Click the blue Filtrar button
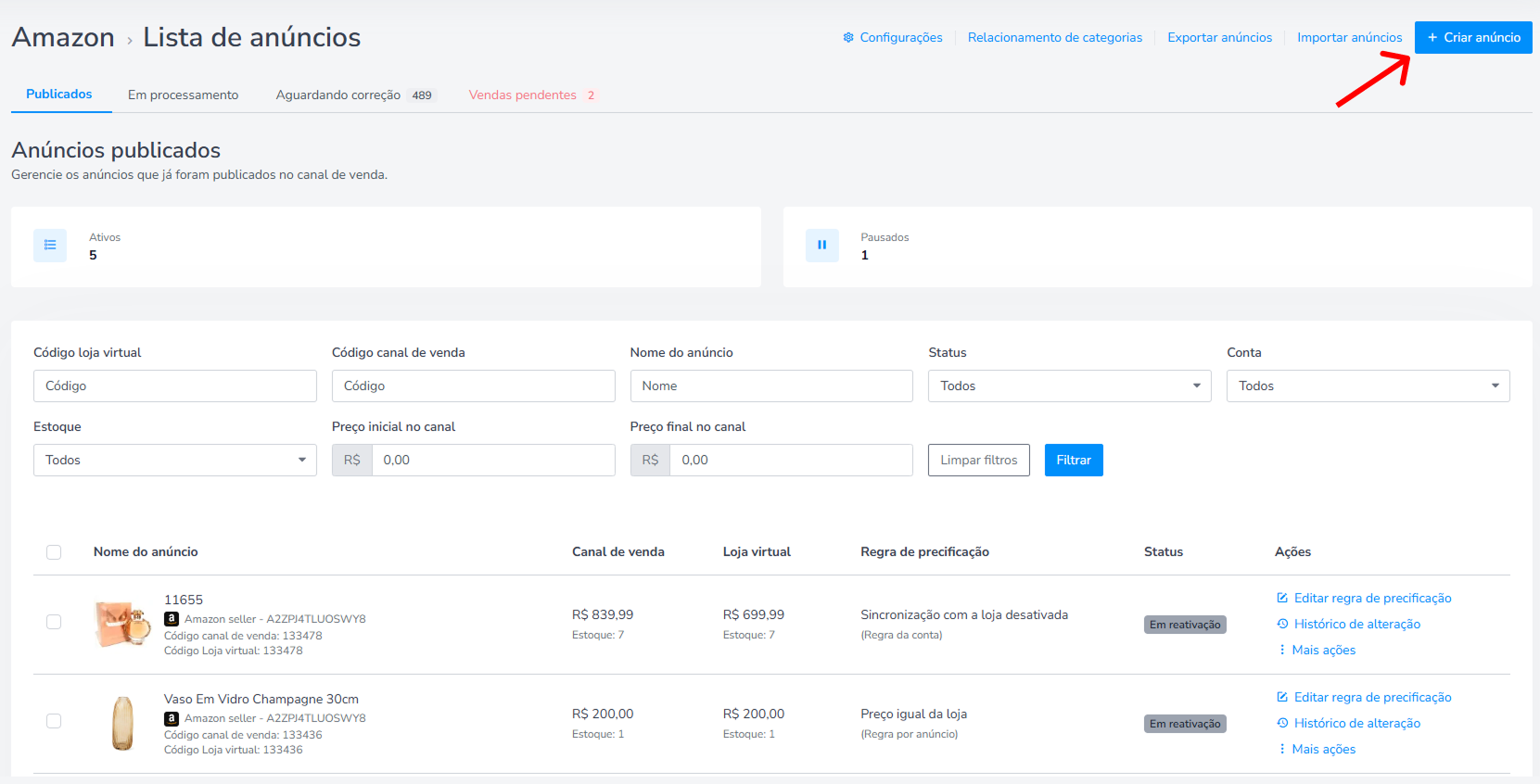The image size is (1540, 784). 1074,461
